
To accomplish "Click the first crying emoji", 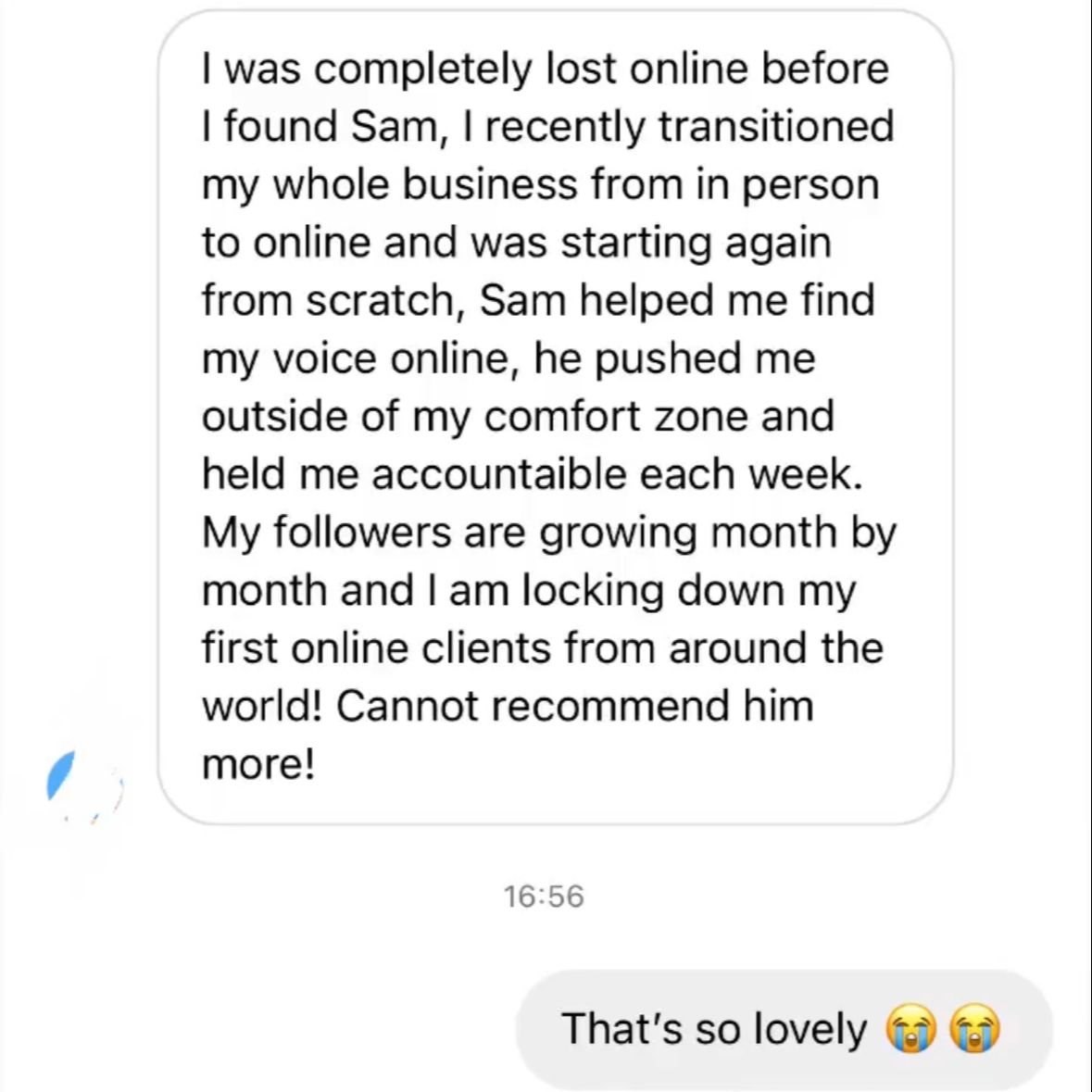I will (x=911, y=1028).
